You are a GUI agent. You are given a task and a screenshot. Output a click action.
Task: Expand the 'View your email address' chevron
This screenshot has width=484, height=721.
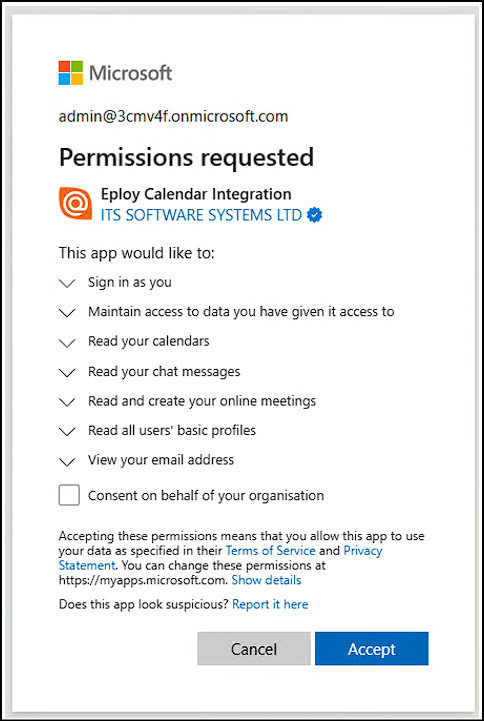pyautogui.click(x=68, y=462)
